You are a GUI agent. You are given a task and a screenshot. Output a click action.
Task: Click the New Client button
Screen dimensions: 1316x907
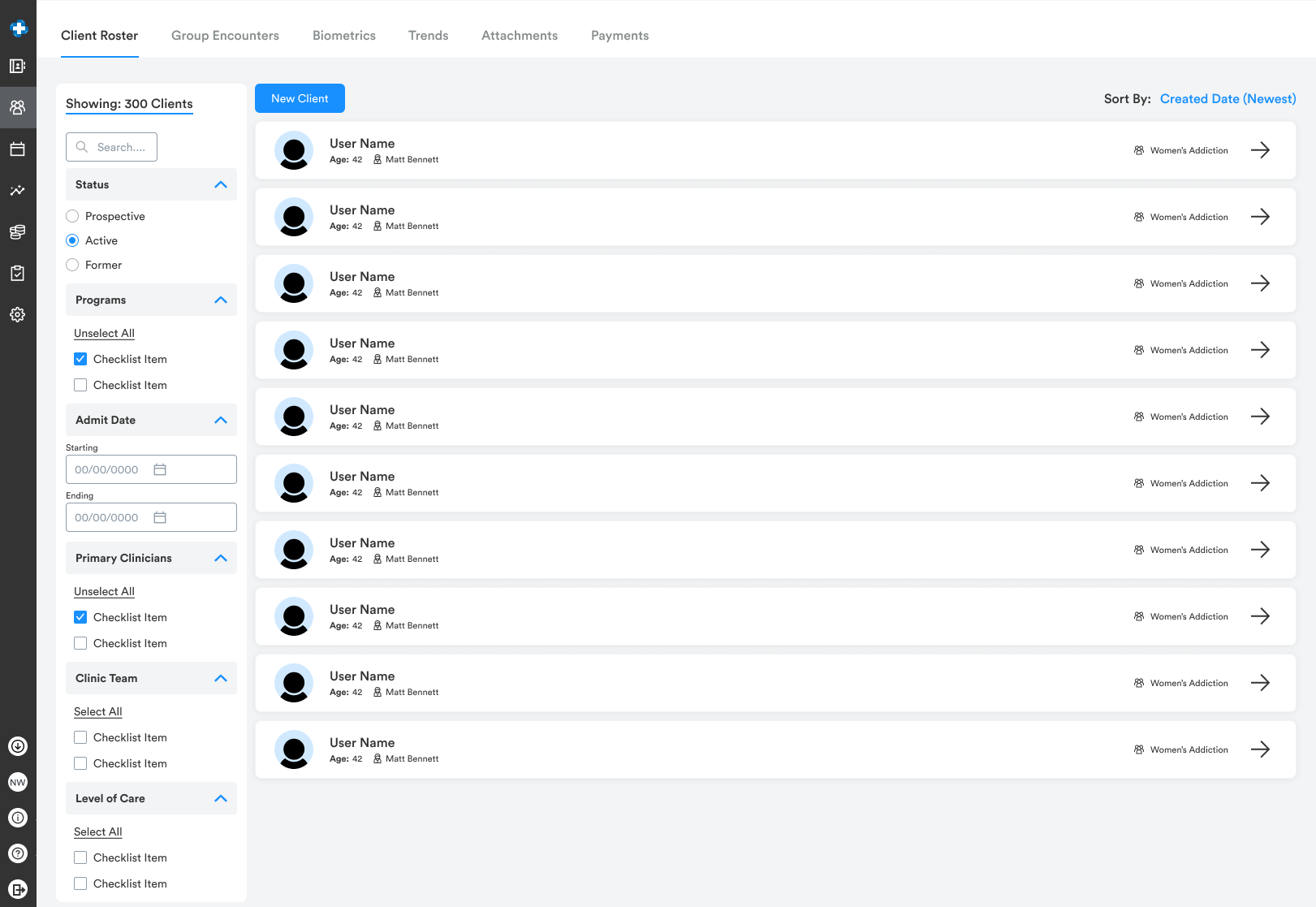click(x=300, y=98)
